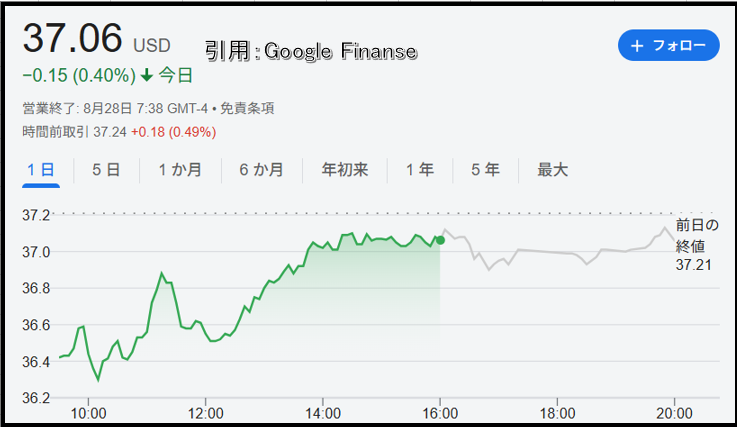Screen dimensions: 737x427
Task: Click the grey after-hours line near 18:00
Action: (557, 253)
